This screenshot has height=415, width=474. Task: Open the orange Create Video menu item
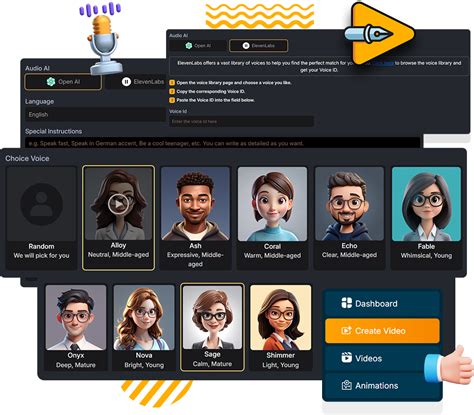382,331
